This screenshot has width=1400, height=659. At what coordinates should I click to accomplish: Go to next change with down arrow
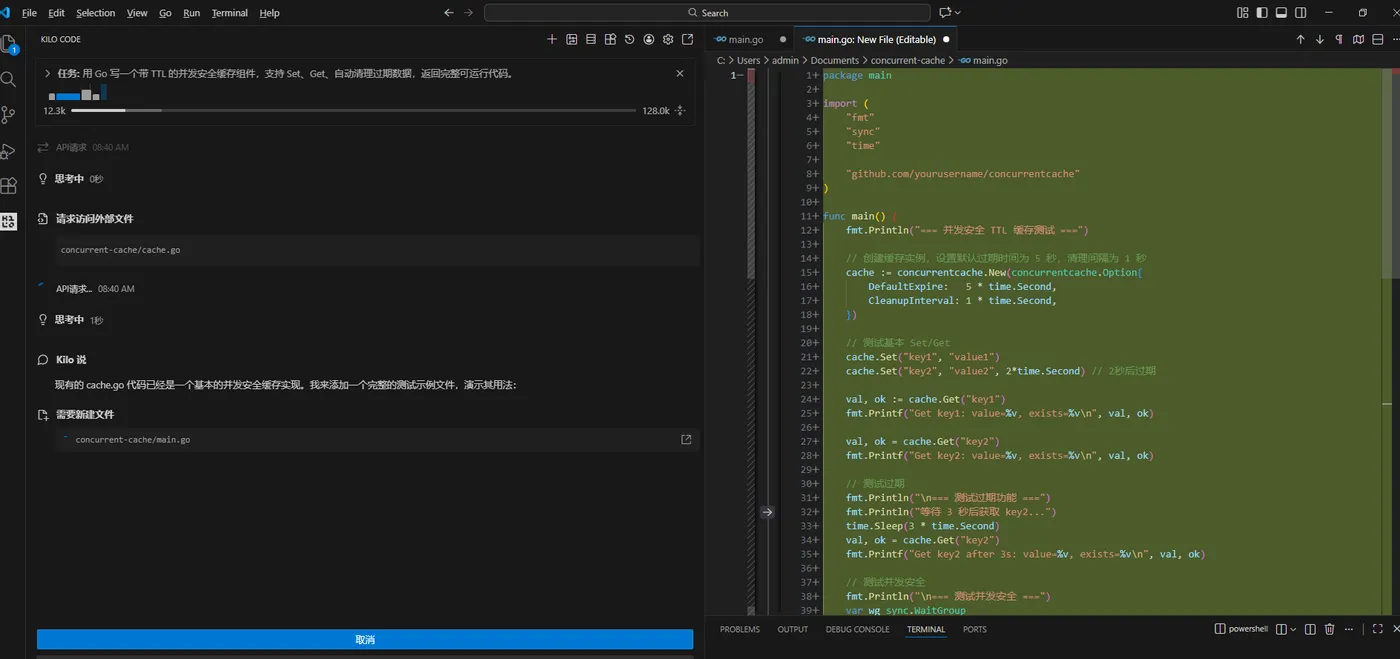point(1320,39)
